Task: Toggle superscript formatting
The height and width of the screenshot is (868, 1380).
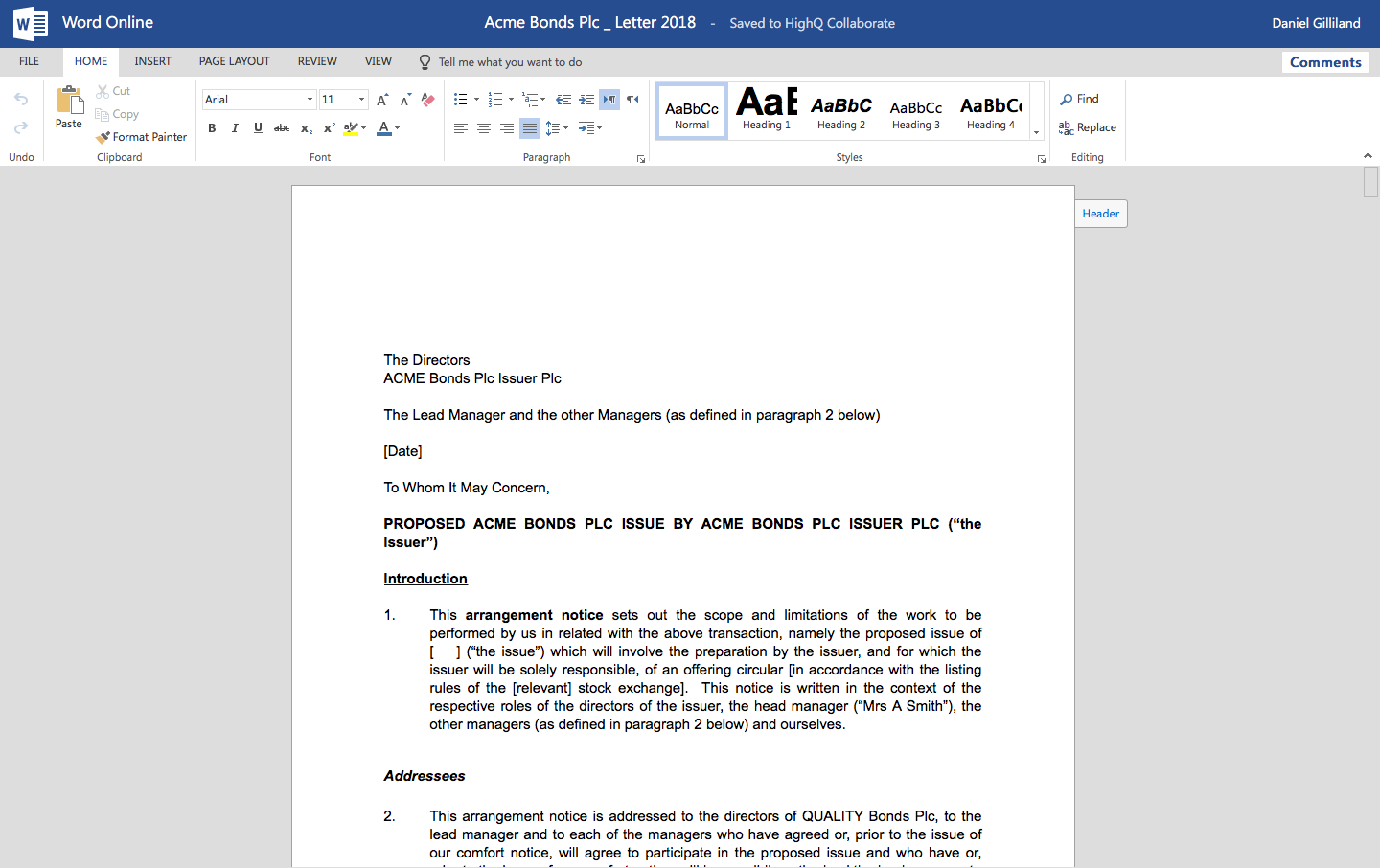Action: tap(329, 128)
